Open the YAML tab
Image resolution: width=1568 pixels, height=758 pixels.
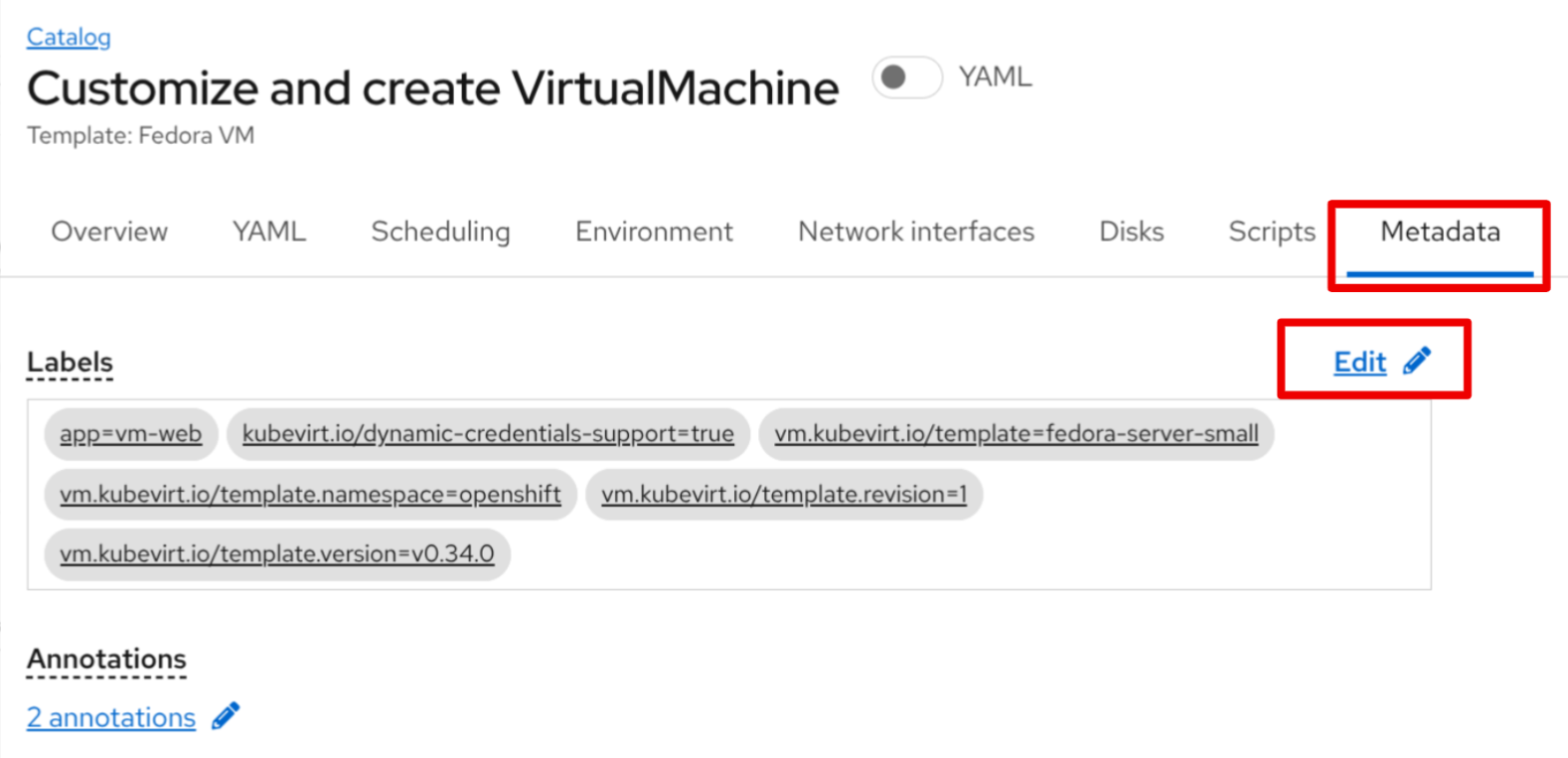(269, 231)
